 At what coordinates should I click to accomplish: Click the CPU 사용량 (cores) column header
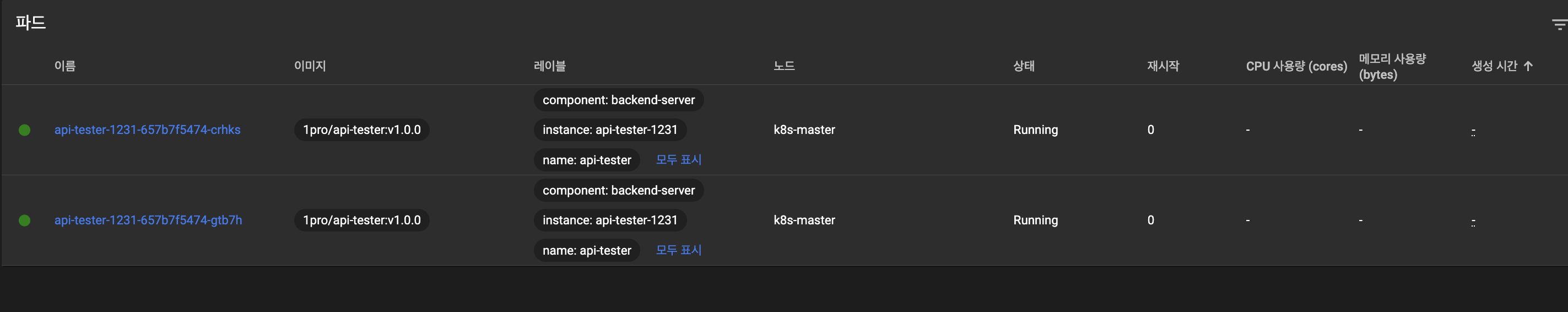point(1296,66)
